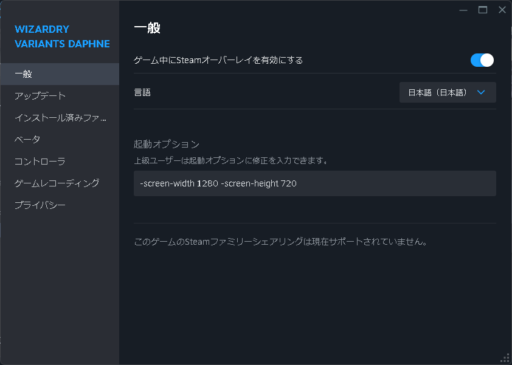Image resolution: width=512 pixels, height=365 pixels.
Task: Click the blue chevron in the language dropdown
Action: [481, 92]
